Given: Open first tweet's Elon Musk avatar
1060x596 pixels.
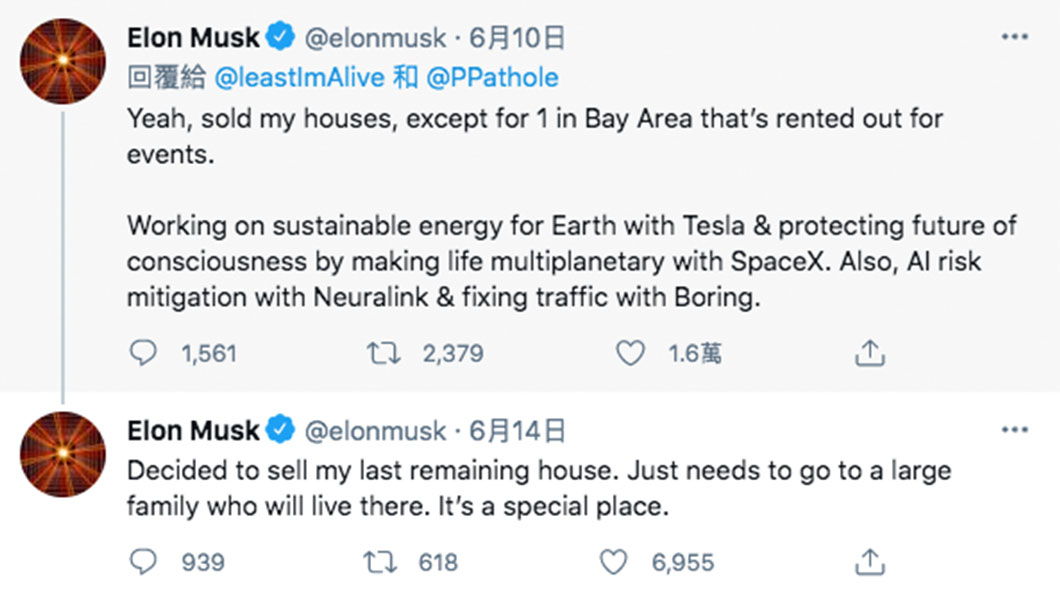Looking at the screenshot, I should (x=63, y=61).
